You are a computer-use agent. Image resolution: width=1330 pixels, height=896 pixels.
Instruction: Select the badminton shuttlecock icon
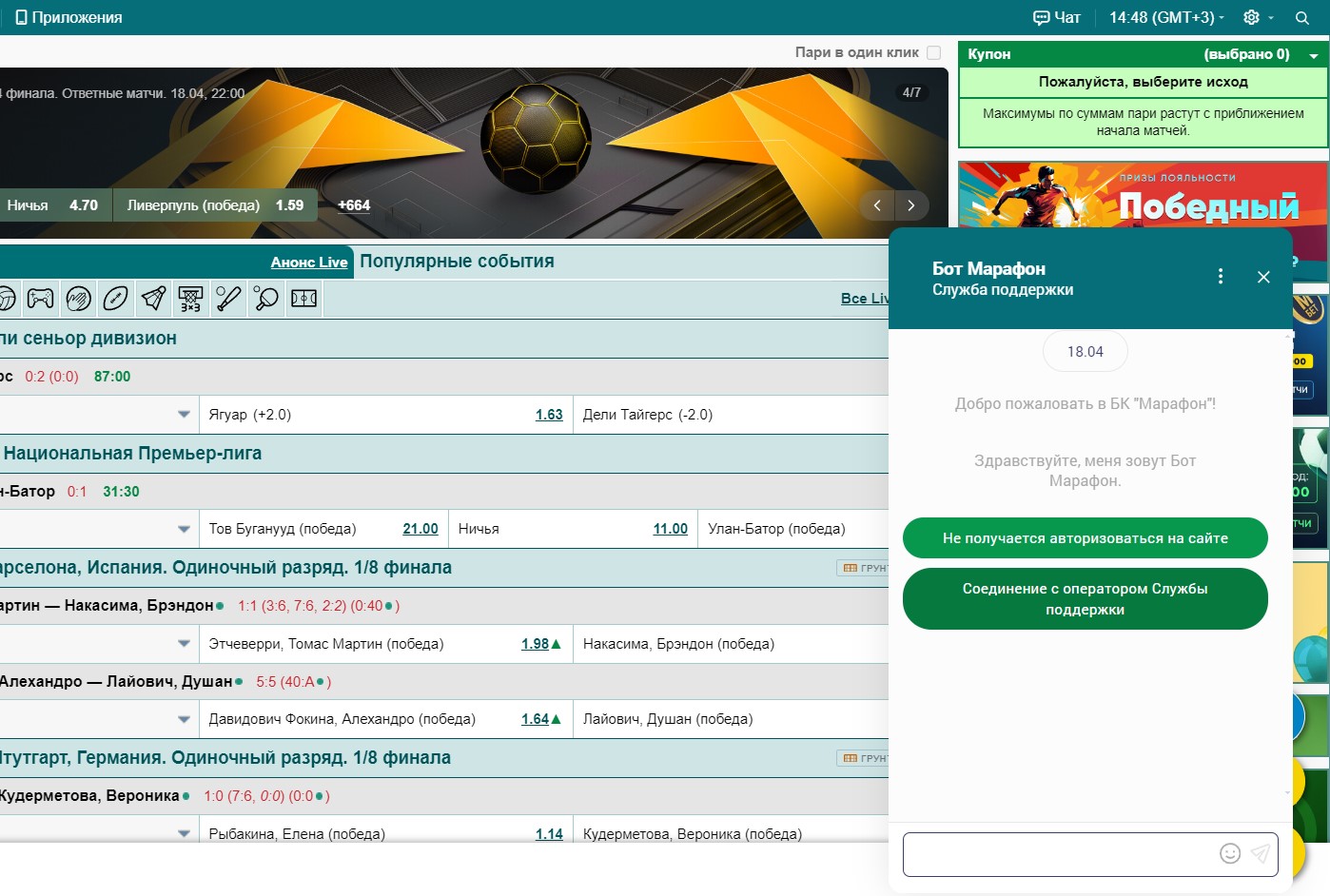[153, 299]
